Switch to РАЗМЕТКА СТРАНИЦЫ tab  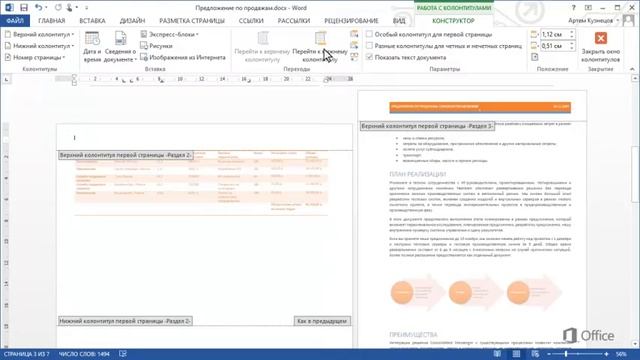point(192,20)
